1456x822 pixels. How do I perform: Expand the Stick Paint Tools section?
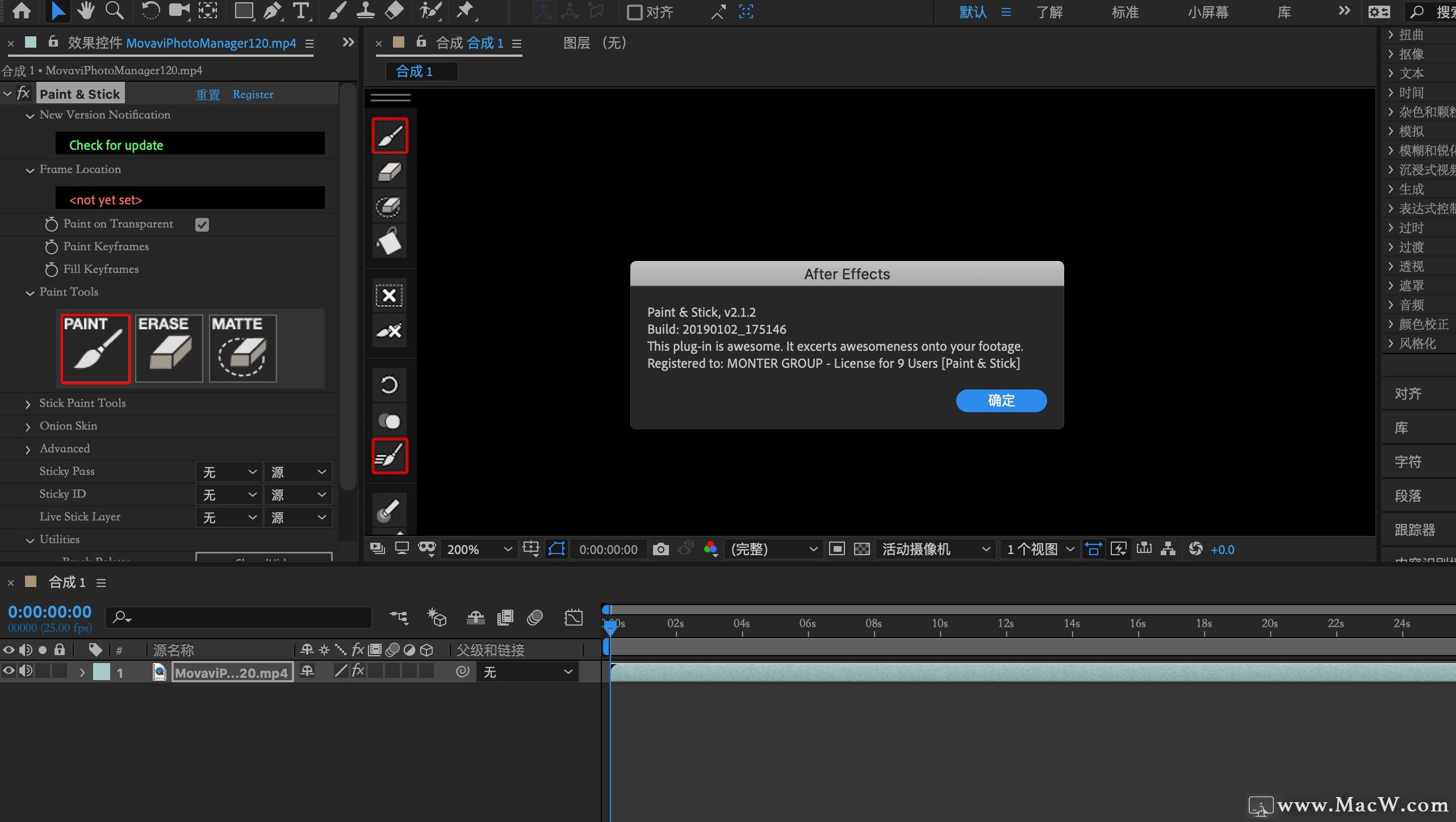click(28, 404)
